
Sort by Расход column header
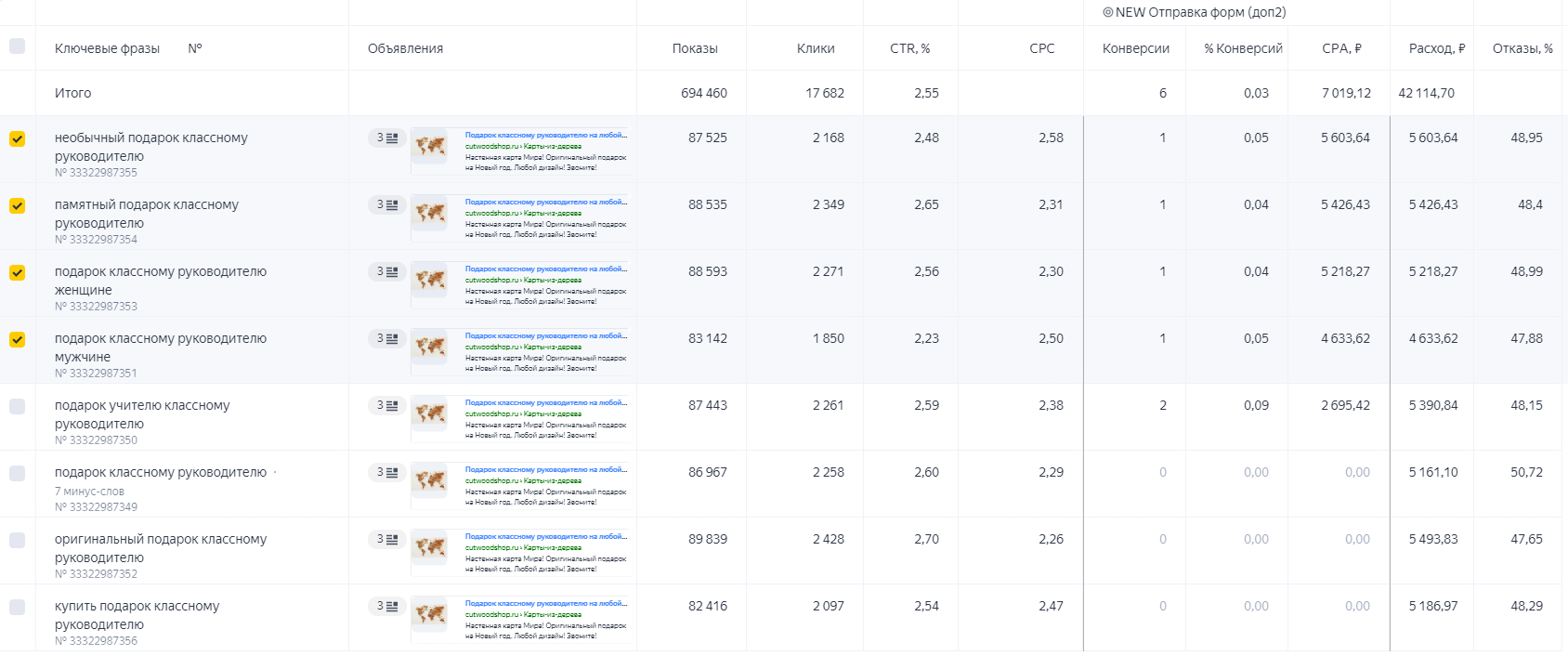1436,48
